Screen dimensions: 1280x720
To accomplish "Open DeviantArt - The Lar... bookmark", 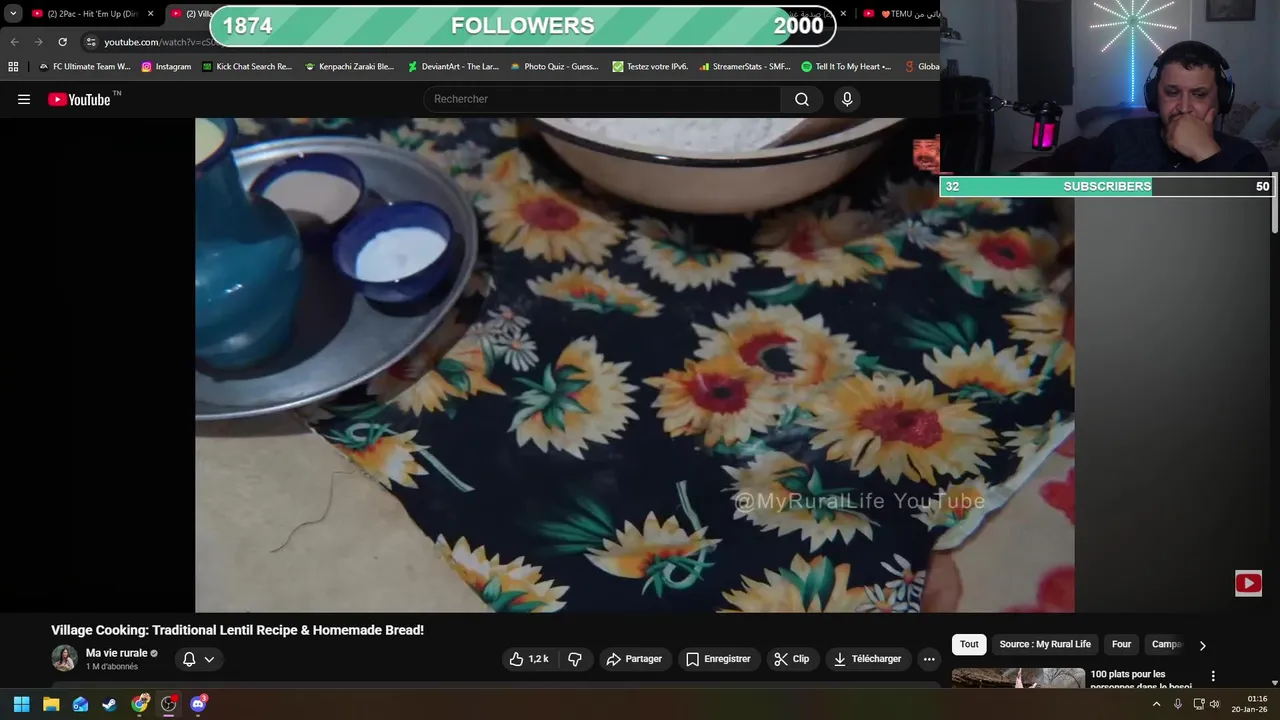I will [x=453, y=67].
